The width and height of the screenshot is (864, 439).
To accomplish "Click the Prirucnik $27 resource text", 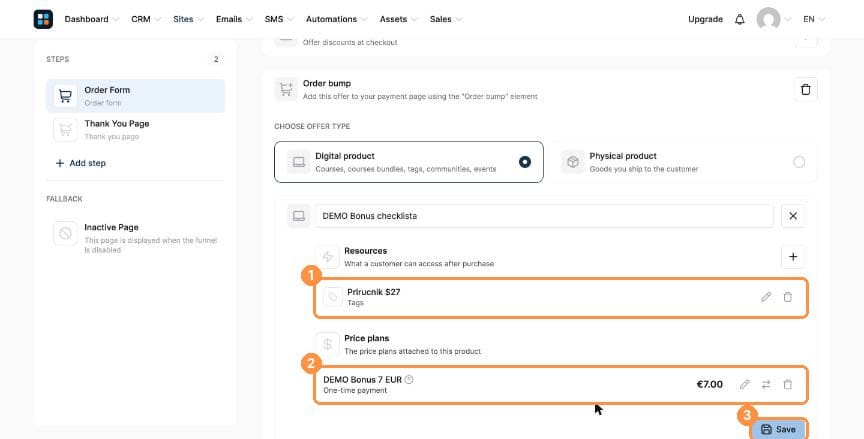I will [374, 292].
